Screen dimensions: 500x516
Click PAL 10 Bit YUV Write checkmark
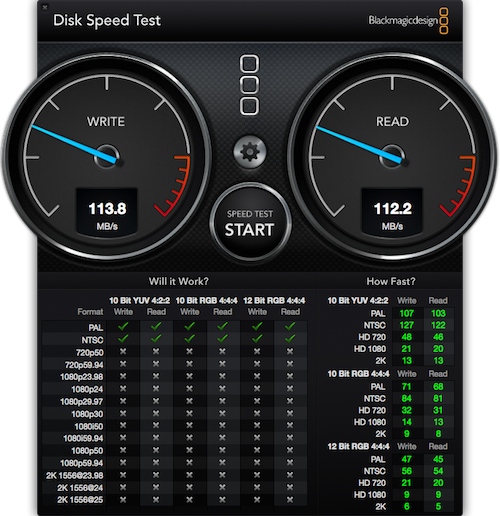click(x=123, y=326)
